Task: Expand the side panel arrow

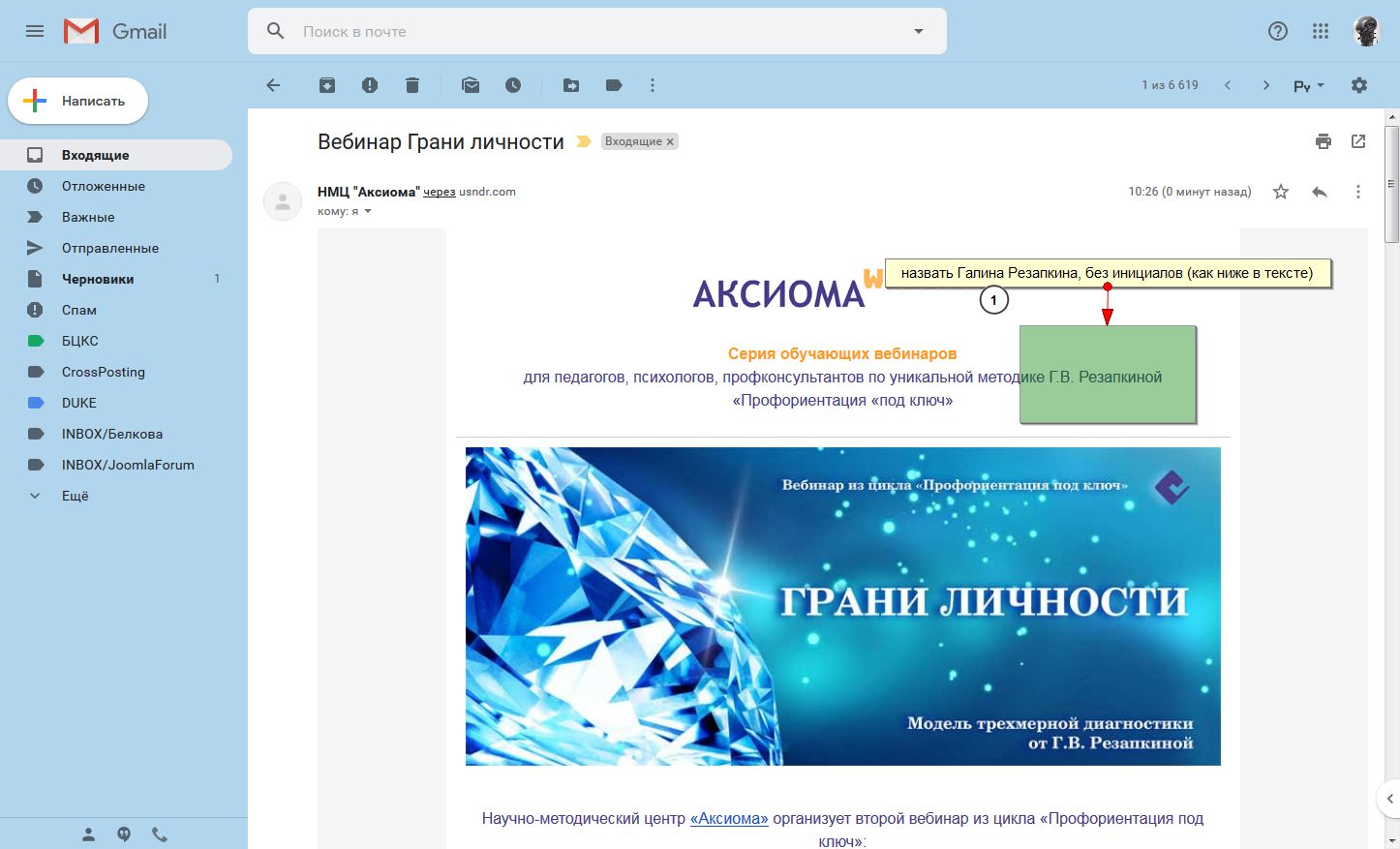Action: click(1389, 799)
